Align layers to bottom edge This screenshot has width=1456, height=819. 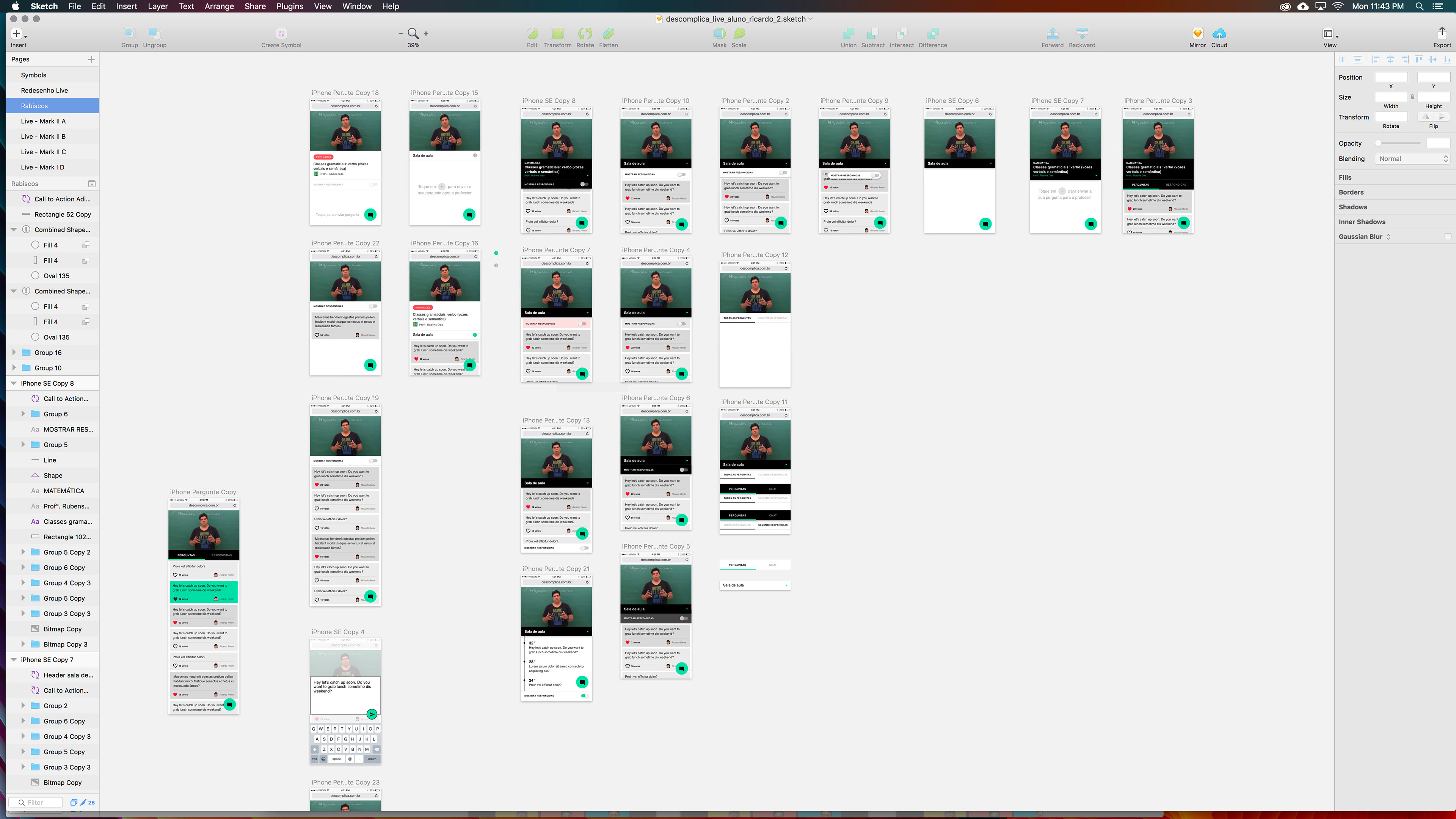tap(1447, 60)
